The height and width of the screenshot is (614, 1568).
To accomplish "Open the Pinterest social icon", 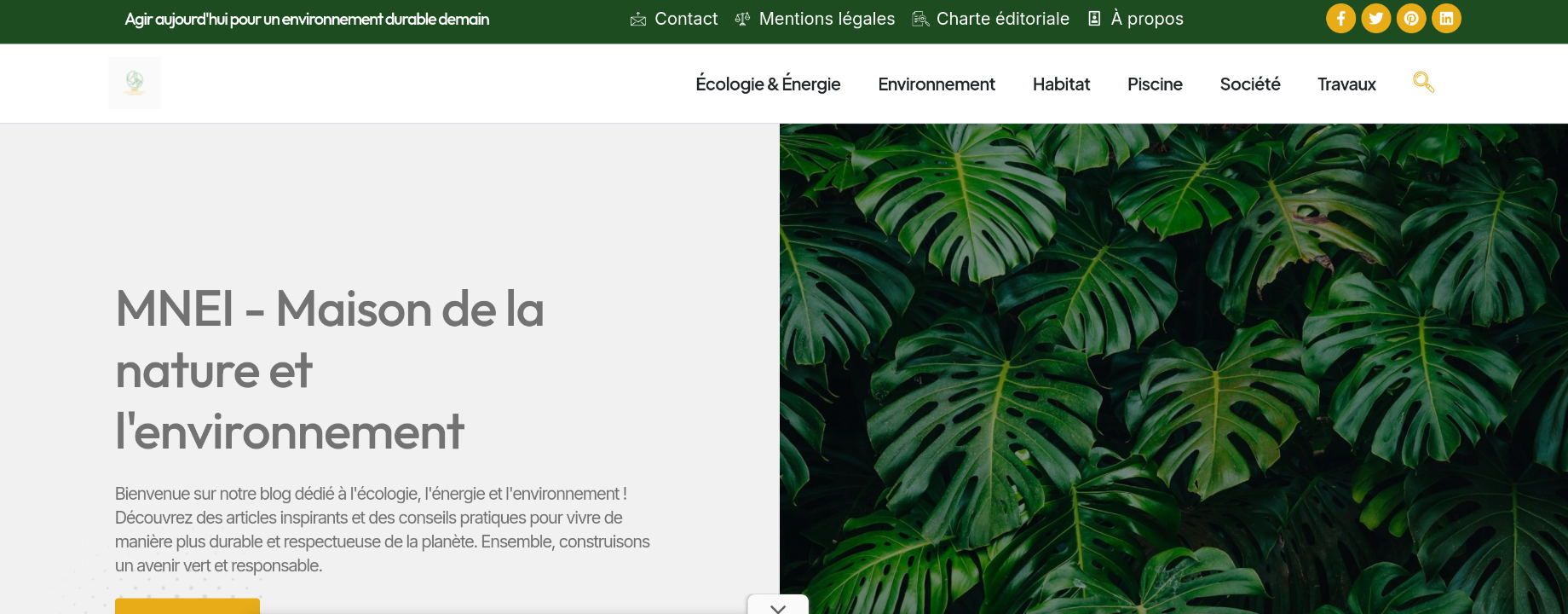I will [1411, 18].
